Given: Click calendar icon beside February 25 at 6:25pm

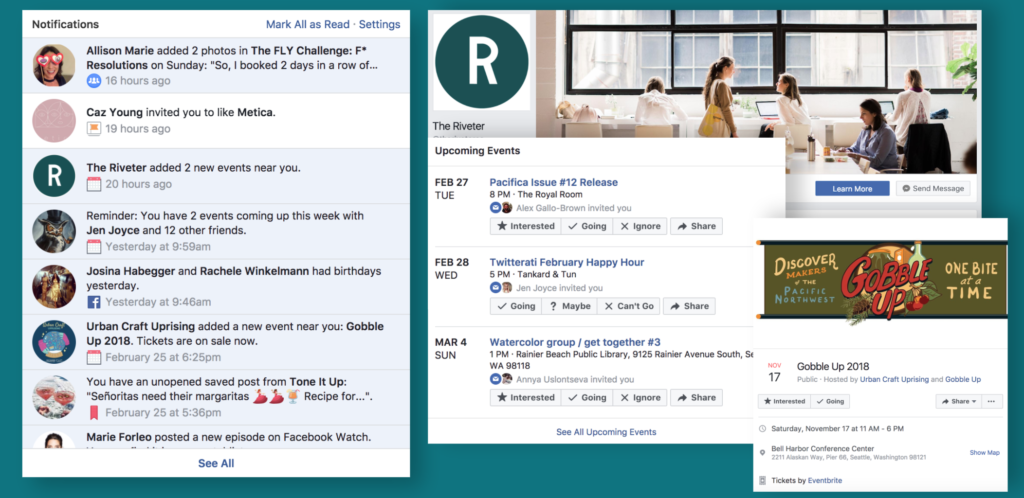Looking at the screenshot, I should tap(94, 358).
